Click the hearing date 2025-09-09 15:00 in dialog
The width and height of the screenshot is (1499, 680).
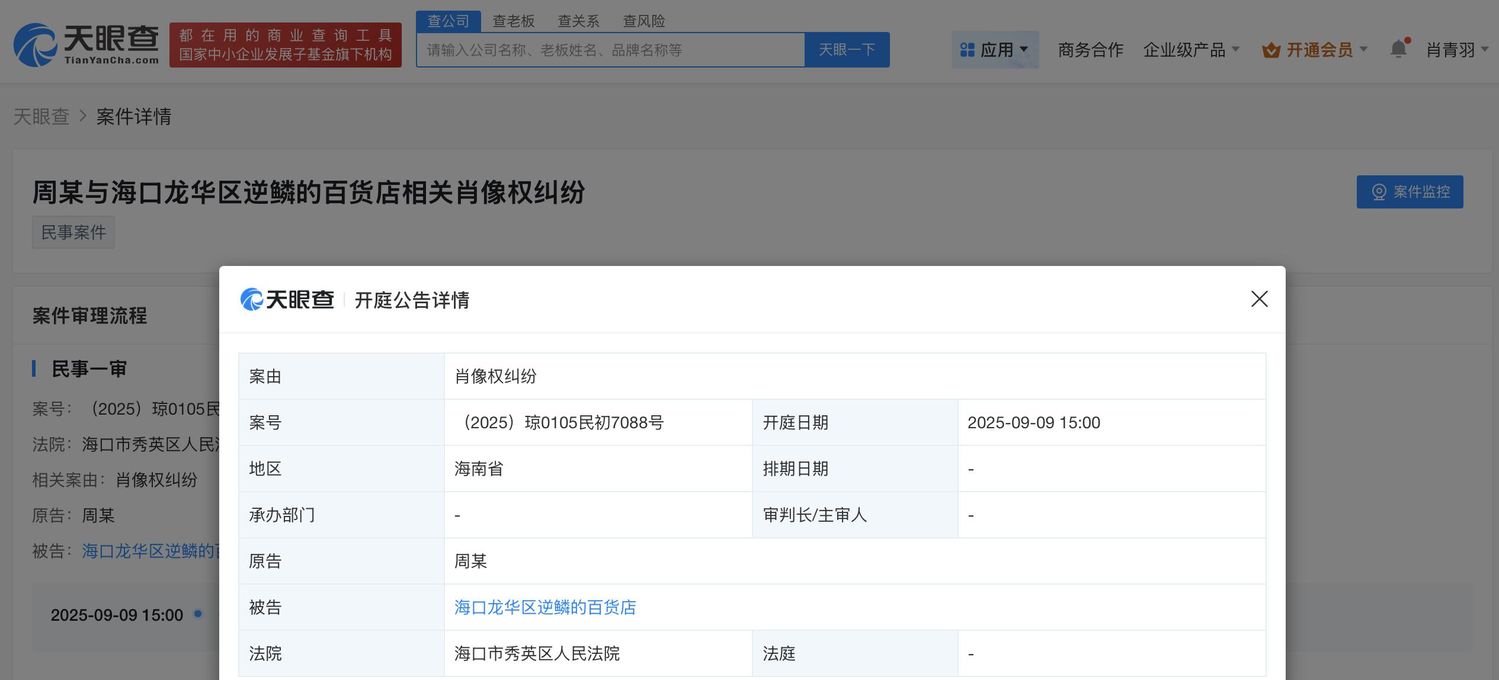(1034, 423)
